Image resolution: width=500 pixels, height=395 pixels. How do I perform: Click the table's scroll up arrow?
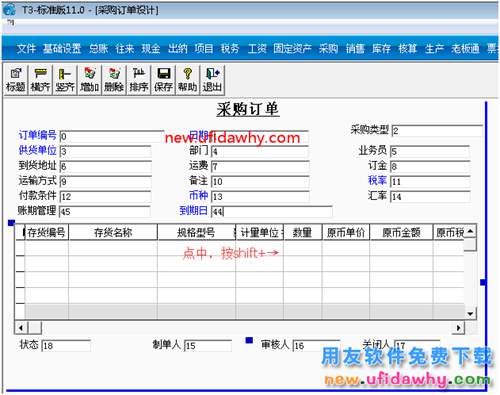click(x=470, y=231)
